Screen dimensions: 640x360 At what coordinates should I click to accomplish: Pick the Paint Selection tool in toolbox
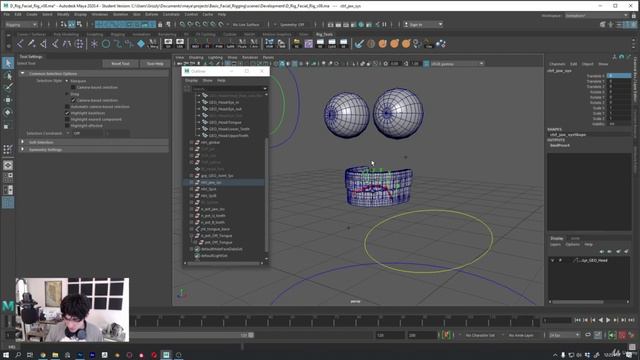coord(8,87)
